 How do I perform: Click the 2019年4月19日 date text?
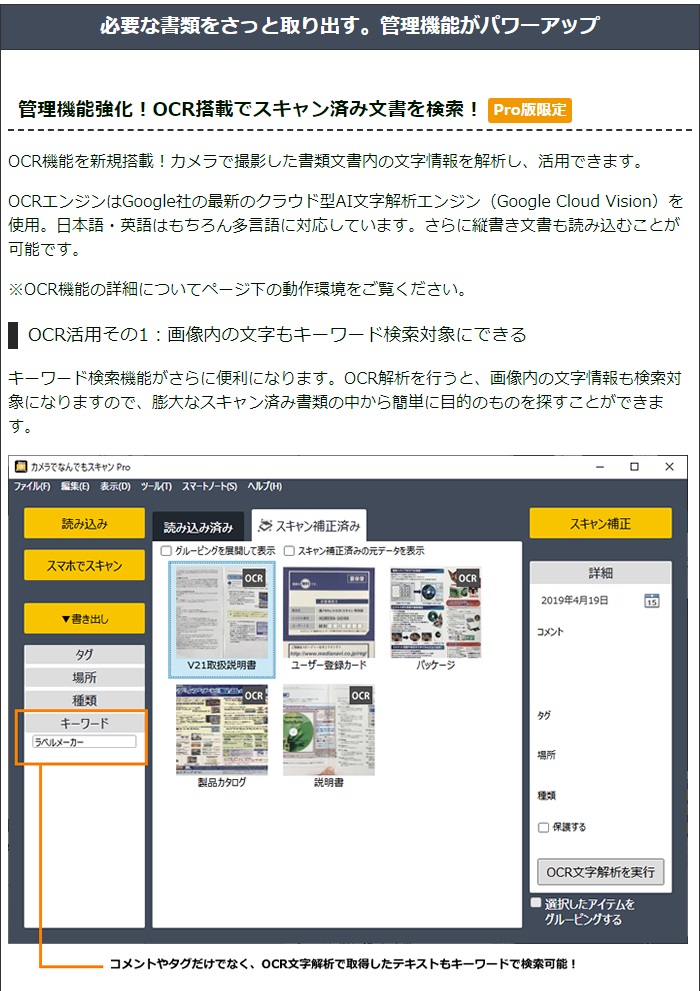point(574,600)
